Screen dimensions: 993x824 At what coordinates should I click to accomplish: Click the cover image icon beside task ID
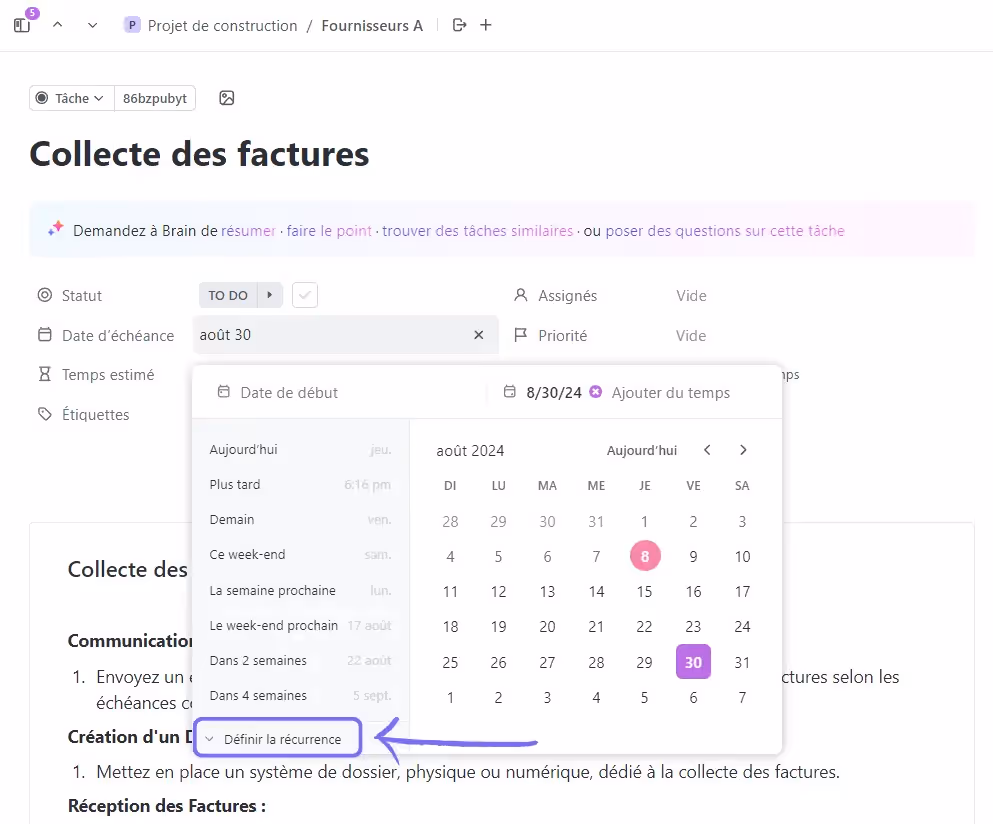(227, 98)
